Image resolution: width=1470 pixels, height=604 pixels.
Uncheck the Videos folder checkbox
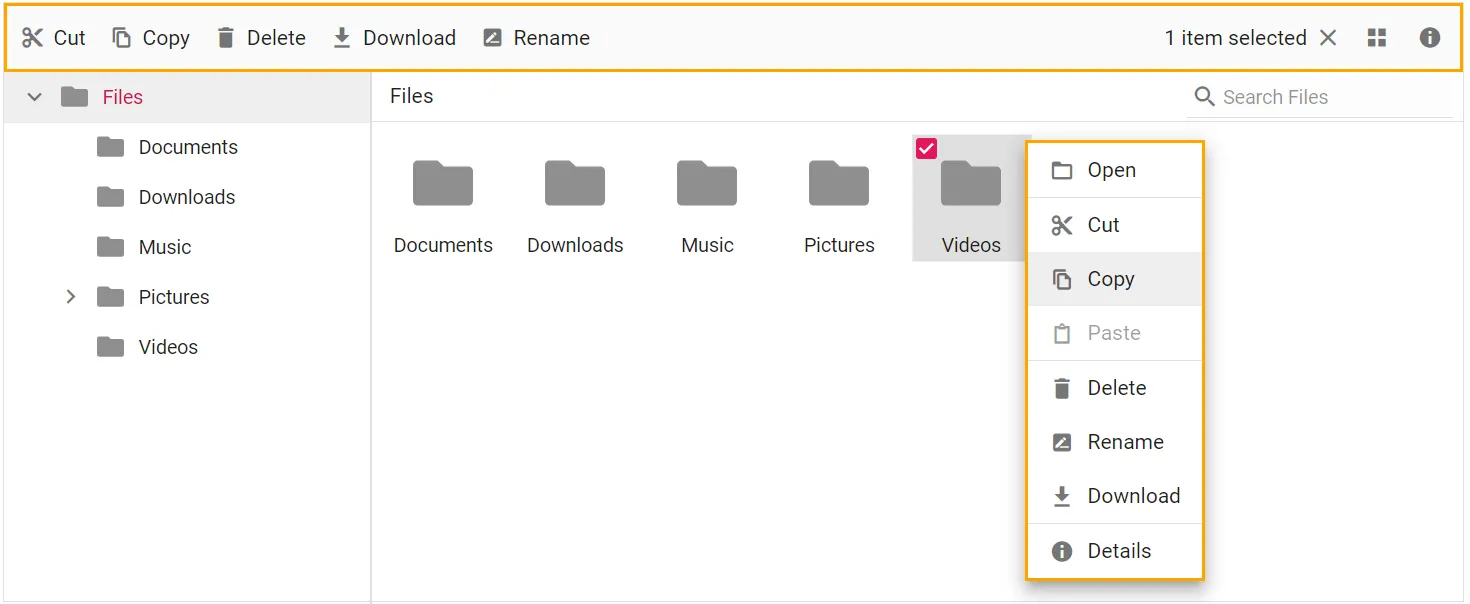(x=927, y=149)
